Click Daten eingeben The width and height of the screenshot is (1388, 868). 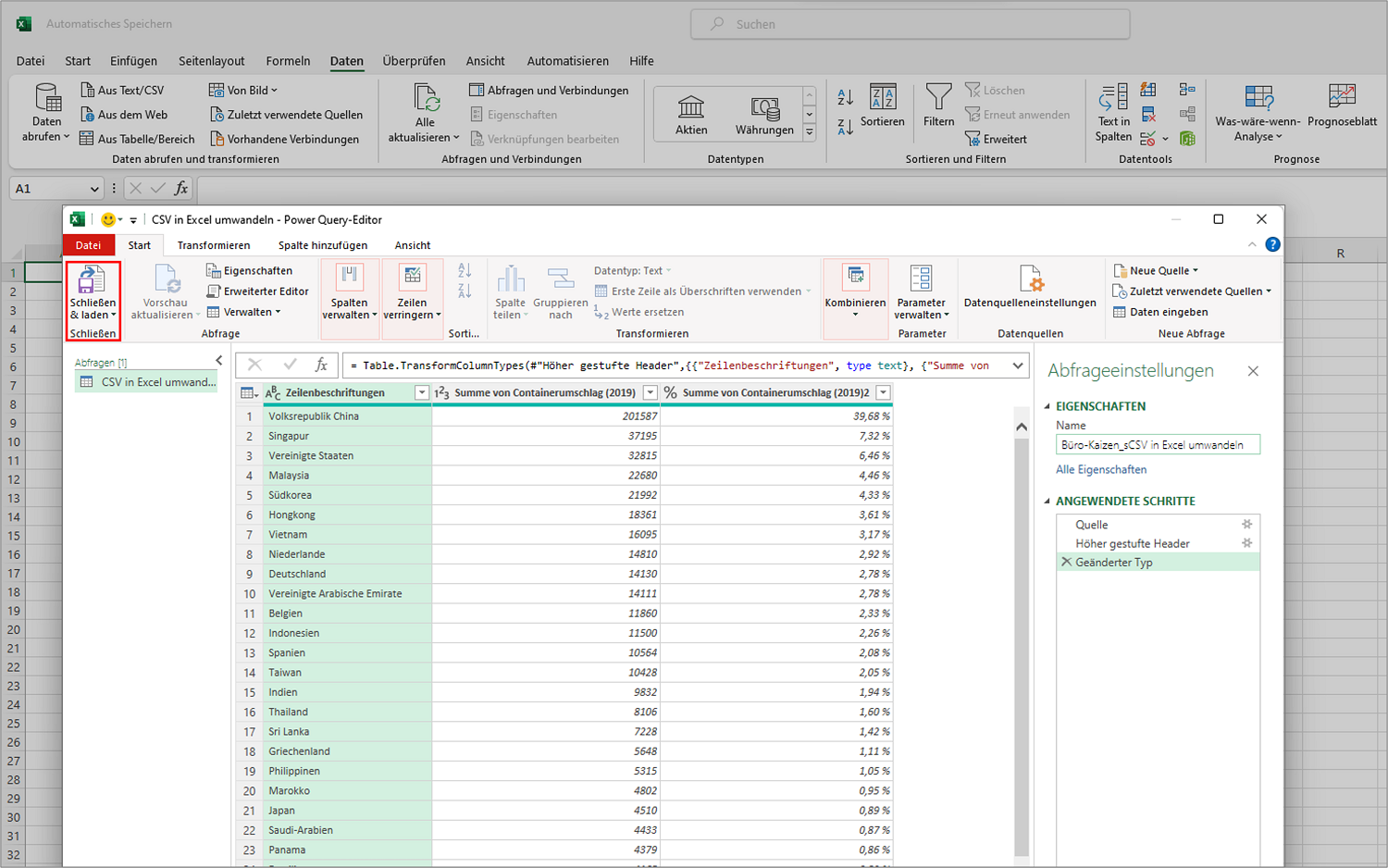[x=1160, y=312]
